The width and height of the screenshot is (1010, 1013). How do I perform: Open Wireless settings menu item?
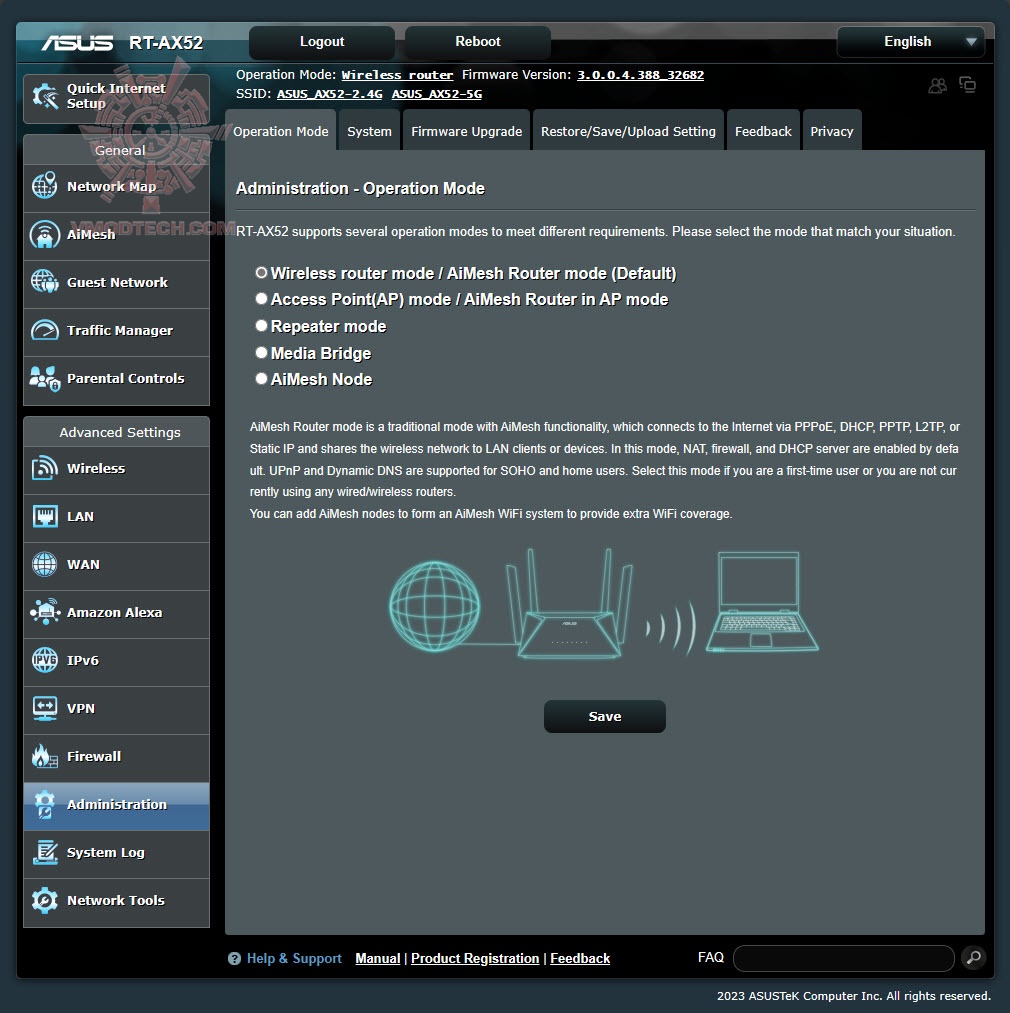(116, 470)
